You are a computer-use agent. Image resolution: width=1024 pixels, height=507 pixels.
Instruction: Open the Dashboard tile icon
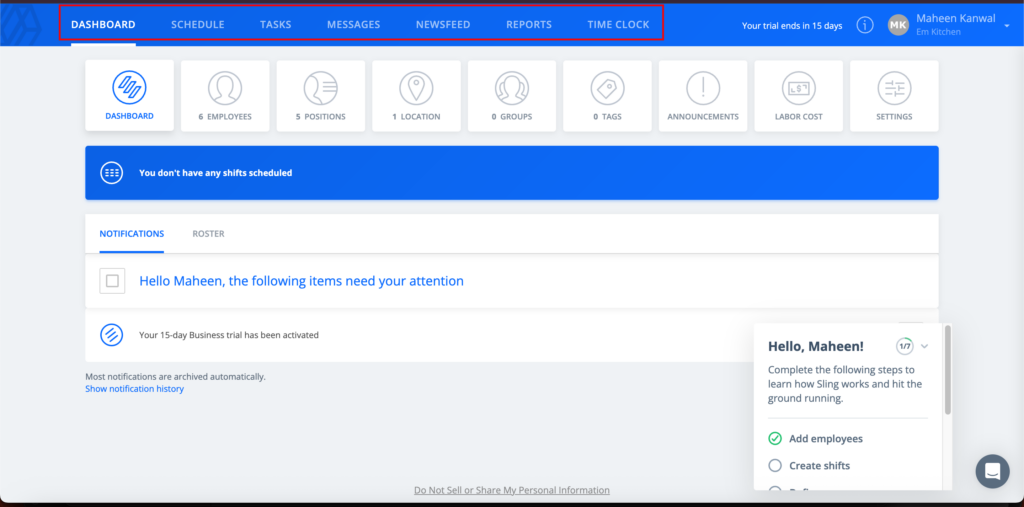click(129, 88)
